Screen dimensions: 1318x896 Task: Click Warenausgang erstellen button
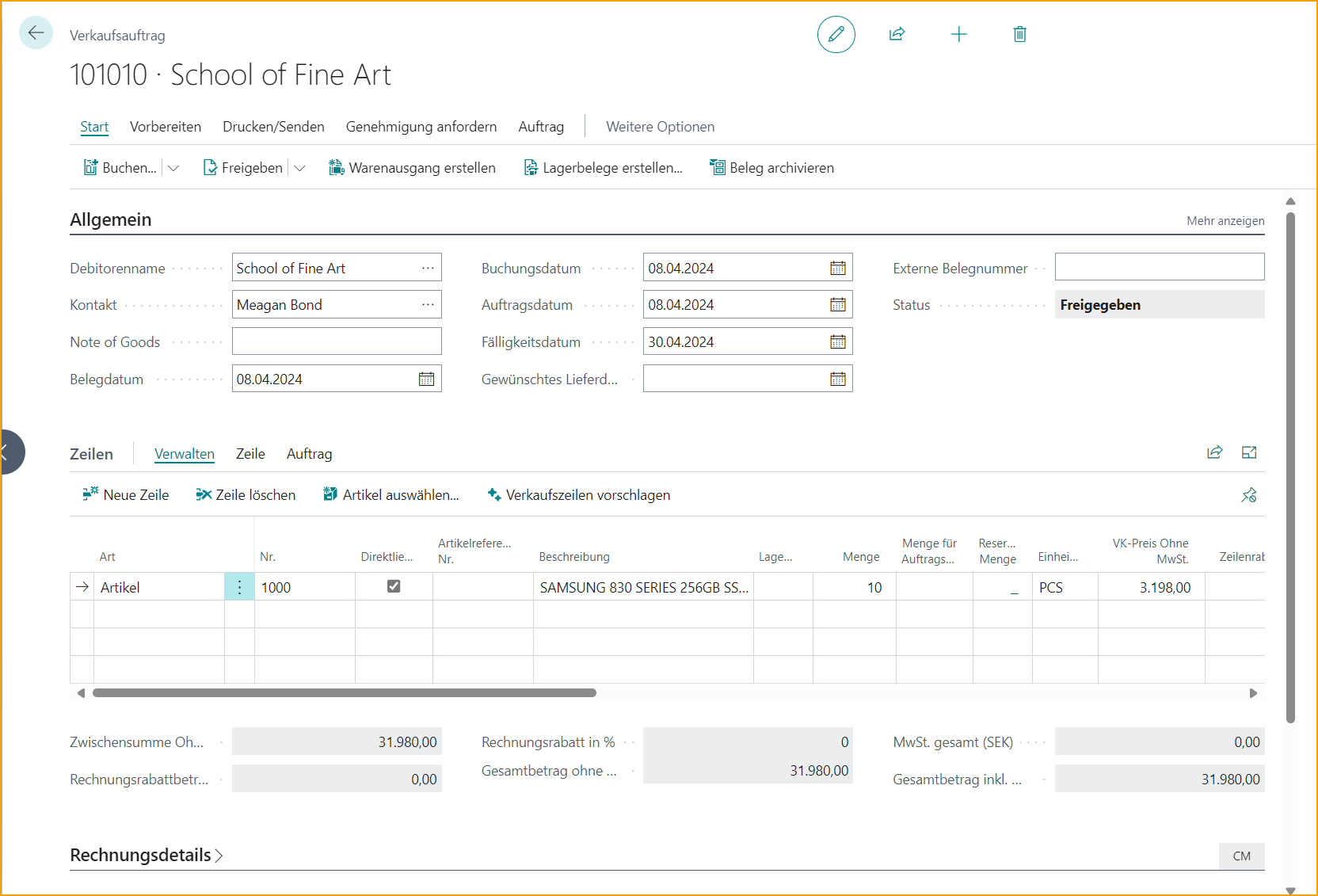[x=413, y=168]
